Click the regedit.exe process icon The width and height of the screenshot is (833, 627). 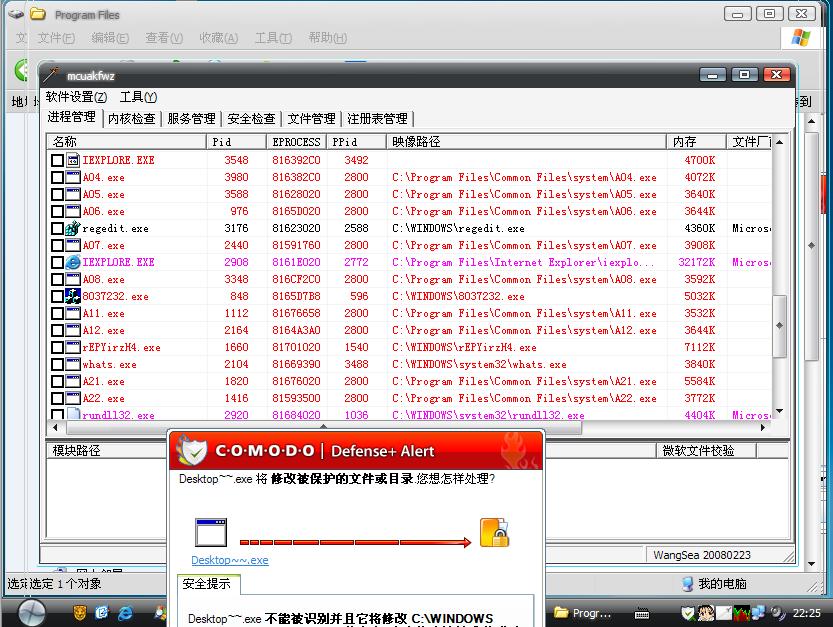click(73, 228)
